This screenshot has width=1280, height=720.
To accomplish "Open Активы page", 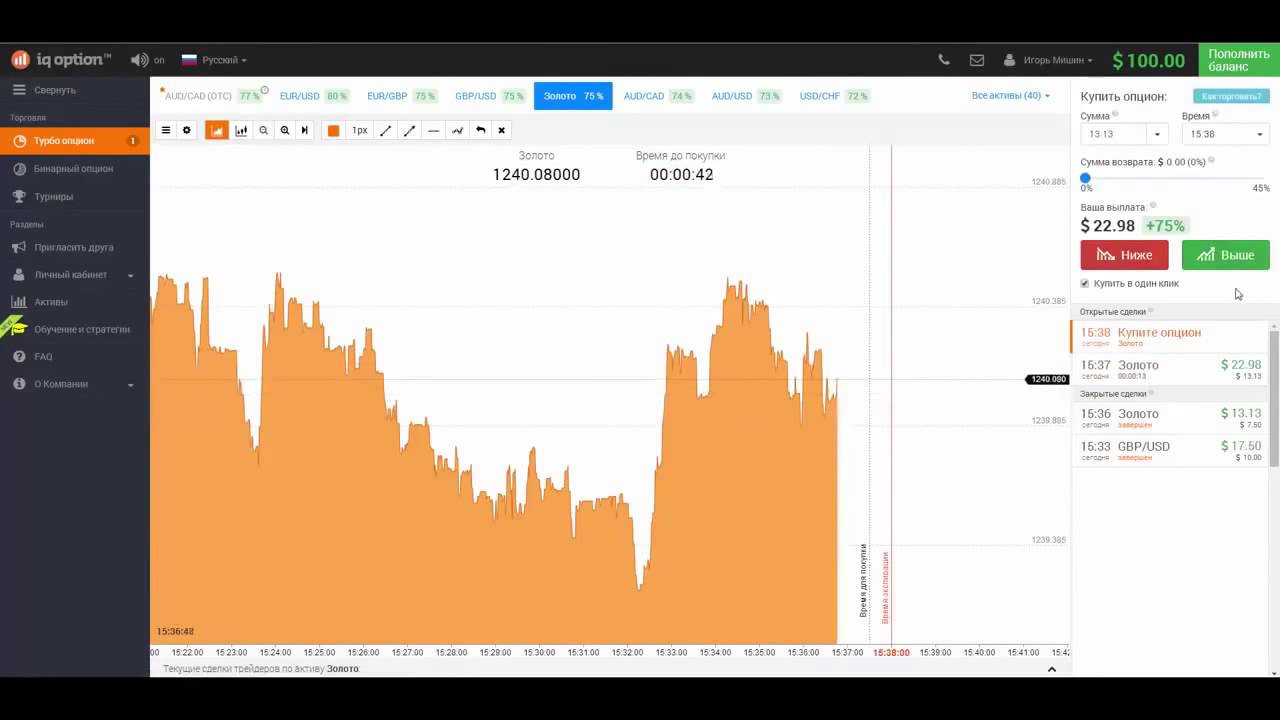I will tap(75, 302).
